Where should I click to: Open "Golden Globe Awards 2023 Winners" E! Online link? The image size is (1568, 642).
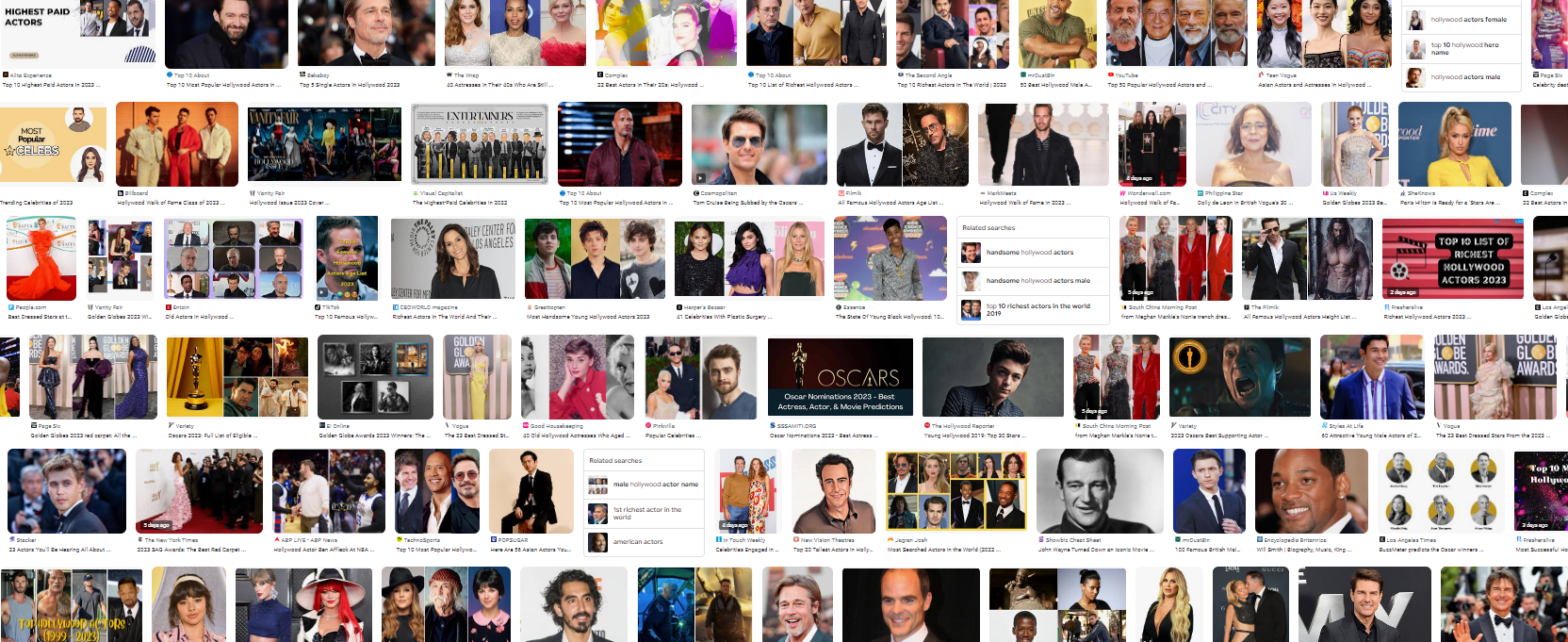point(373,436)
